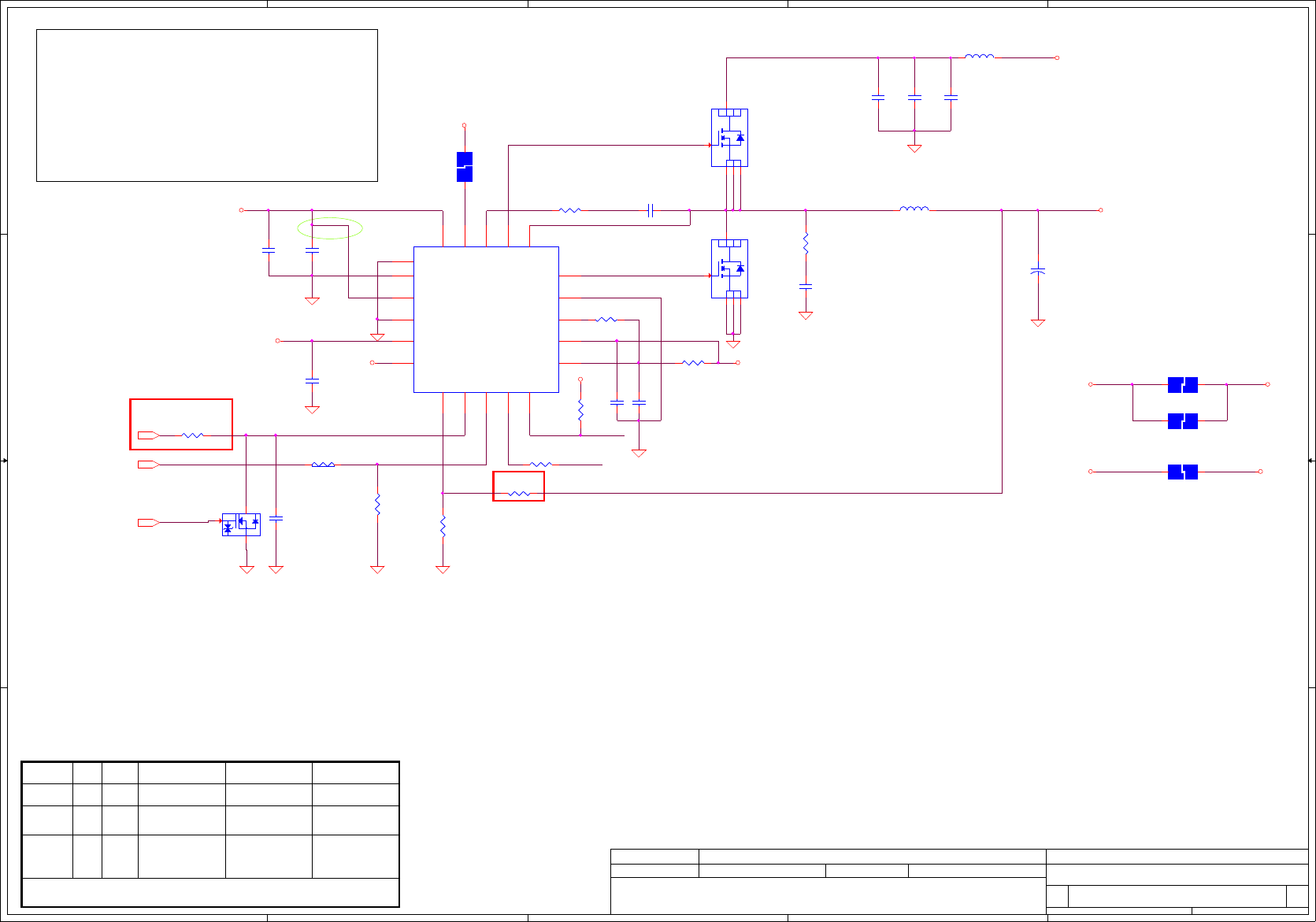The image size is (1316, 922).
Task: Select the single standalone jumper at bottom right
Action: (1183, 472)
